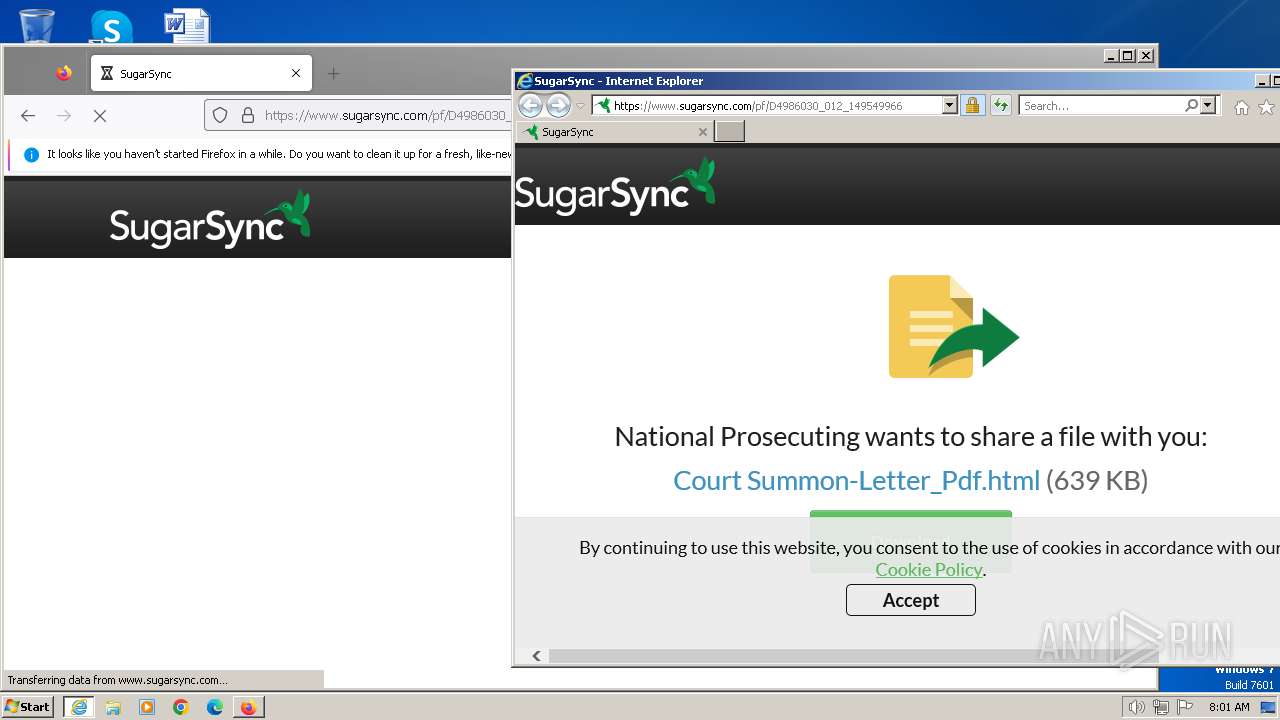Screen dimensions: 1280x720
Task: Go back in Firefox
Action: 28,116
